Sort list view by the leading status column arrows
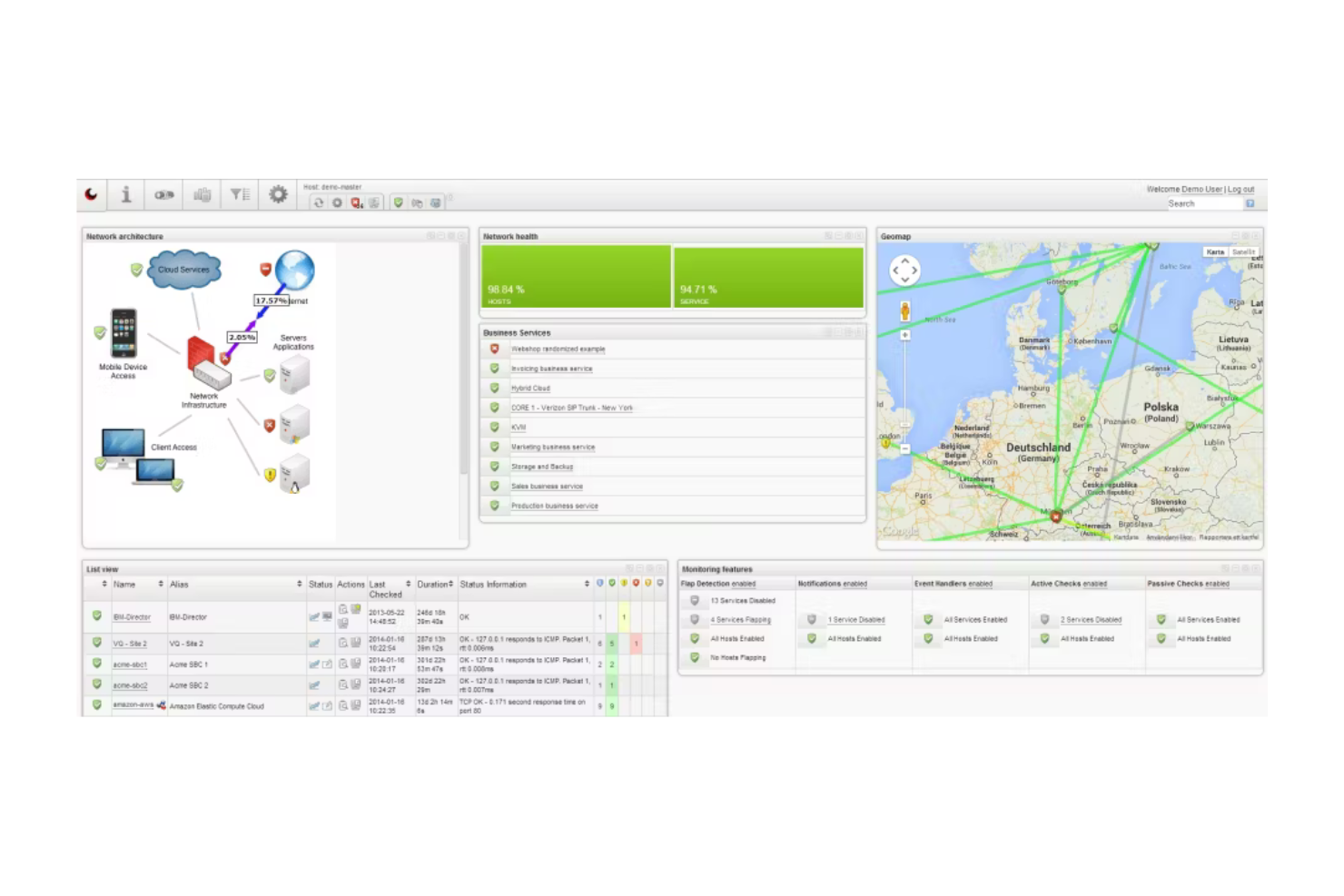 (x=104, y=584)
